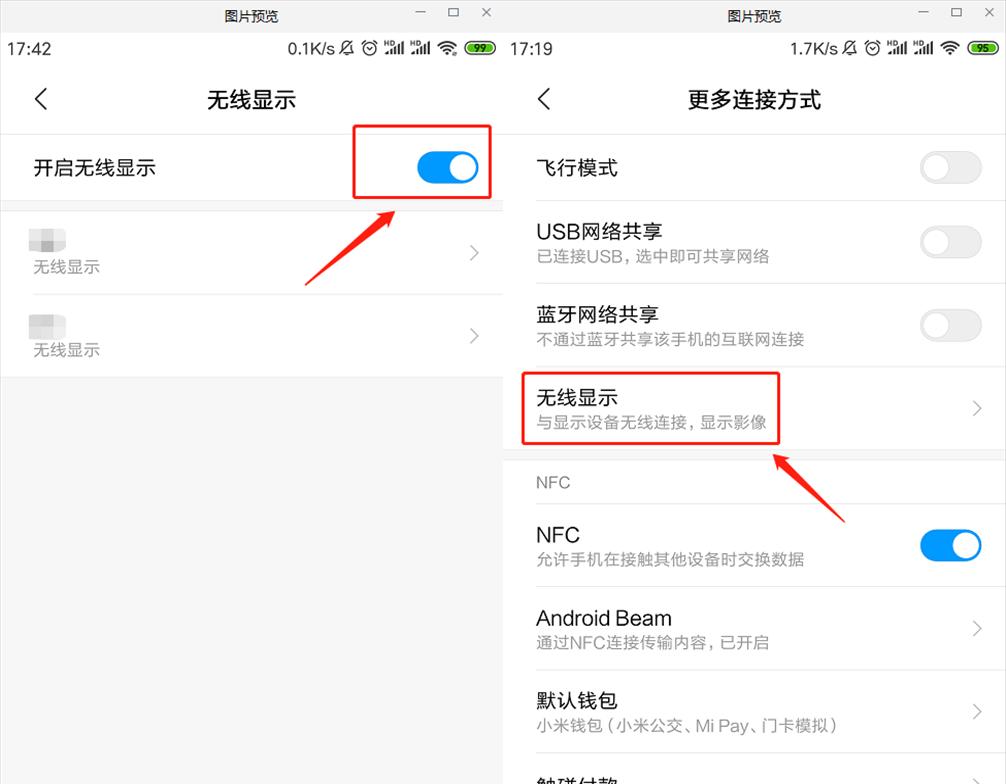Image resolution: width=1006 pixels, height=784 pixels.
Task: Enable the USB网络共享 toggle
Action: [950, 242]
